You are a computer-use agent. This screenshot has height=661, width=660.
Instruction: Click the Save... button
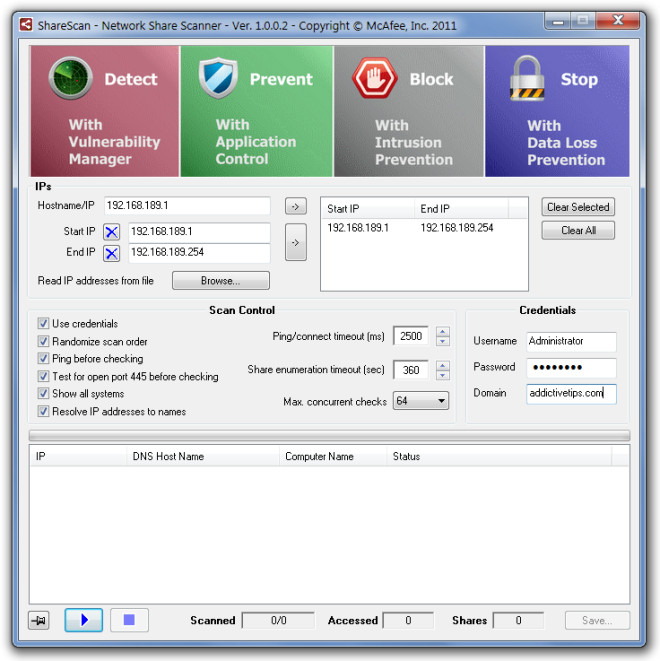597,621
